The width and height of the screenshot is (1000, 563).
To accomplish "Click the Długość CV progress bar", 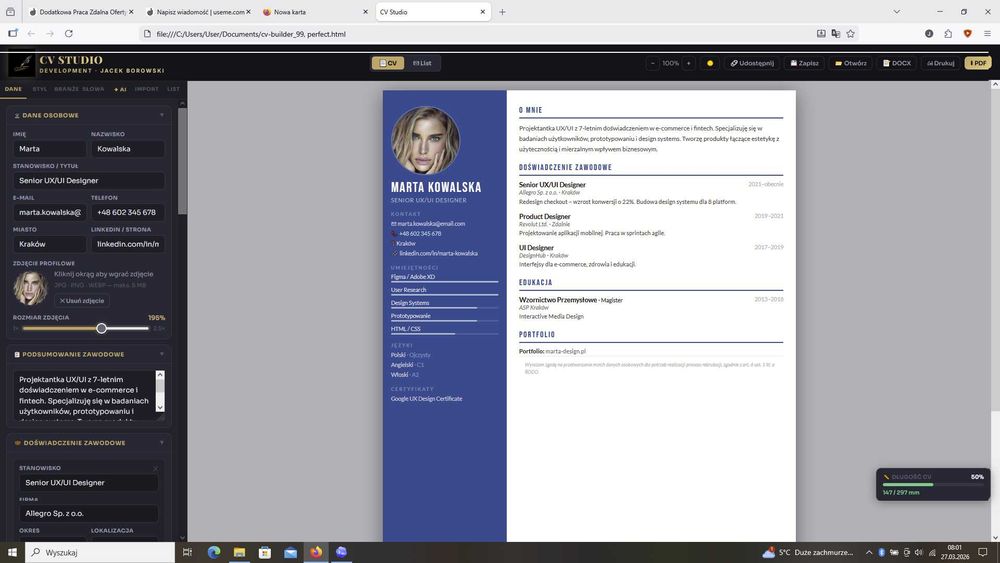I will point(933,485).
